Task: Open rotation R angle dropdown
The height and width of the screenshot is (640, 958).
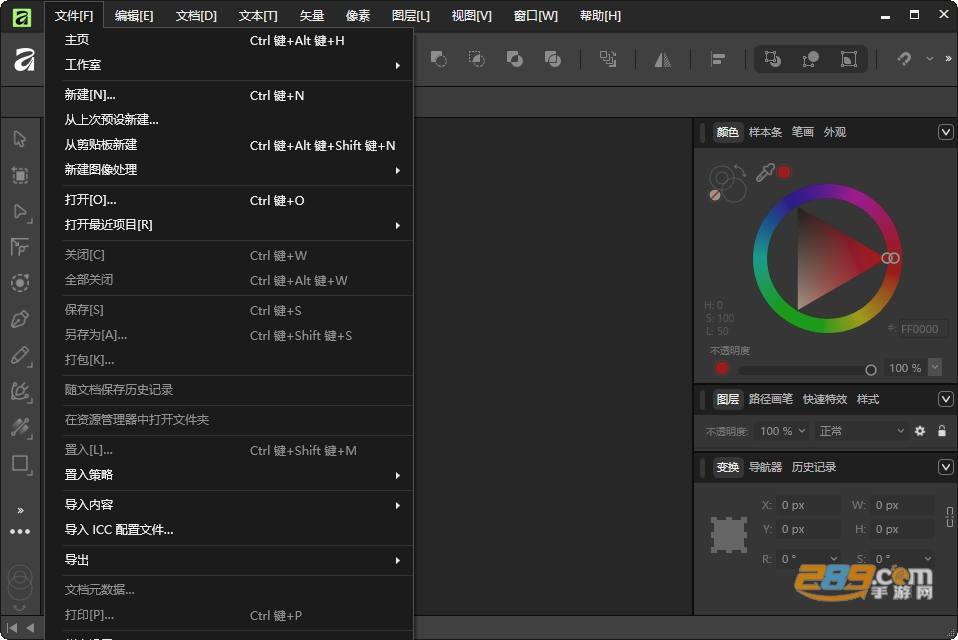Action: (x=833, y=559)
